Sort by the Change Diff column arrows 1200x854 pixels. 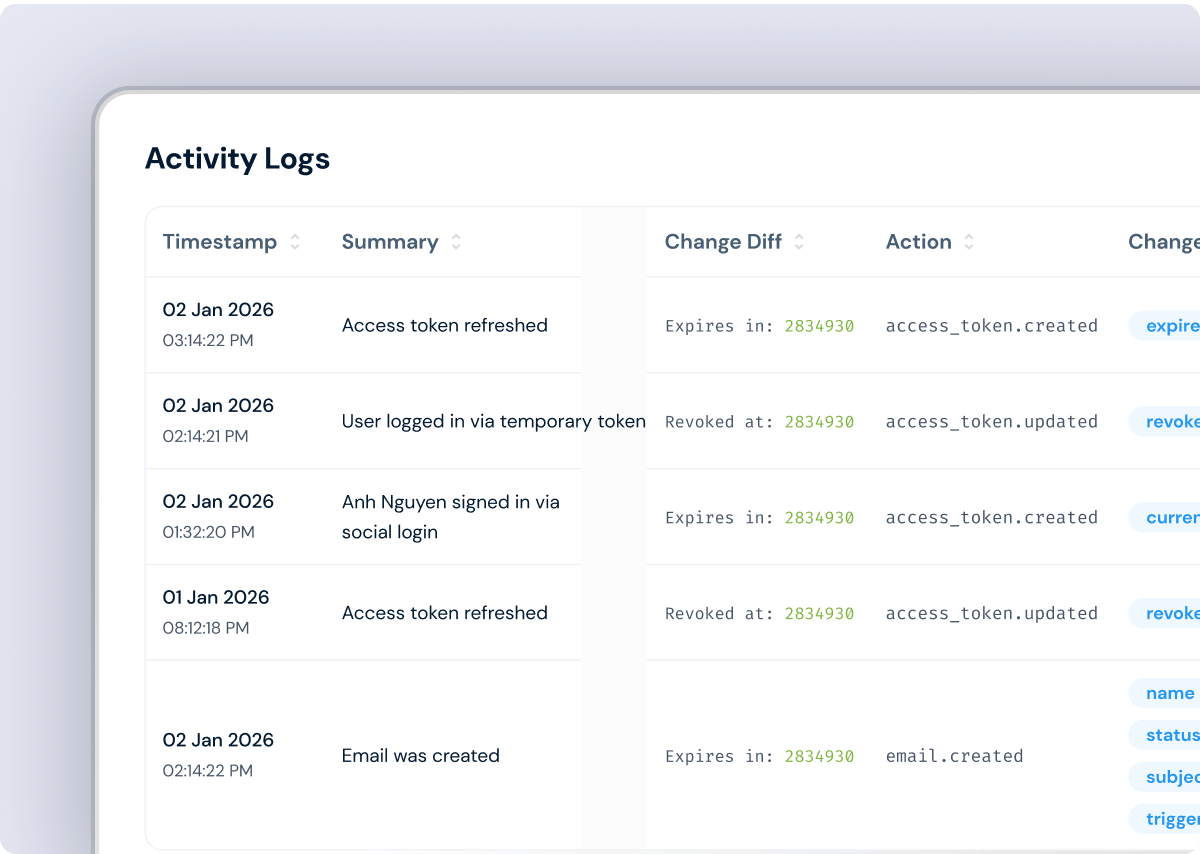[x=799, y=242]
